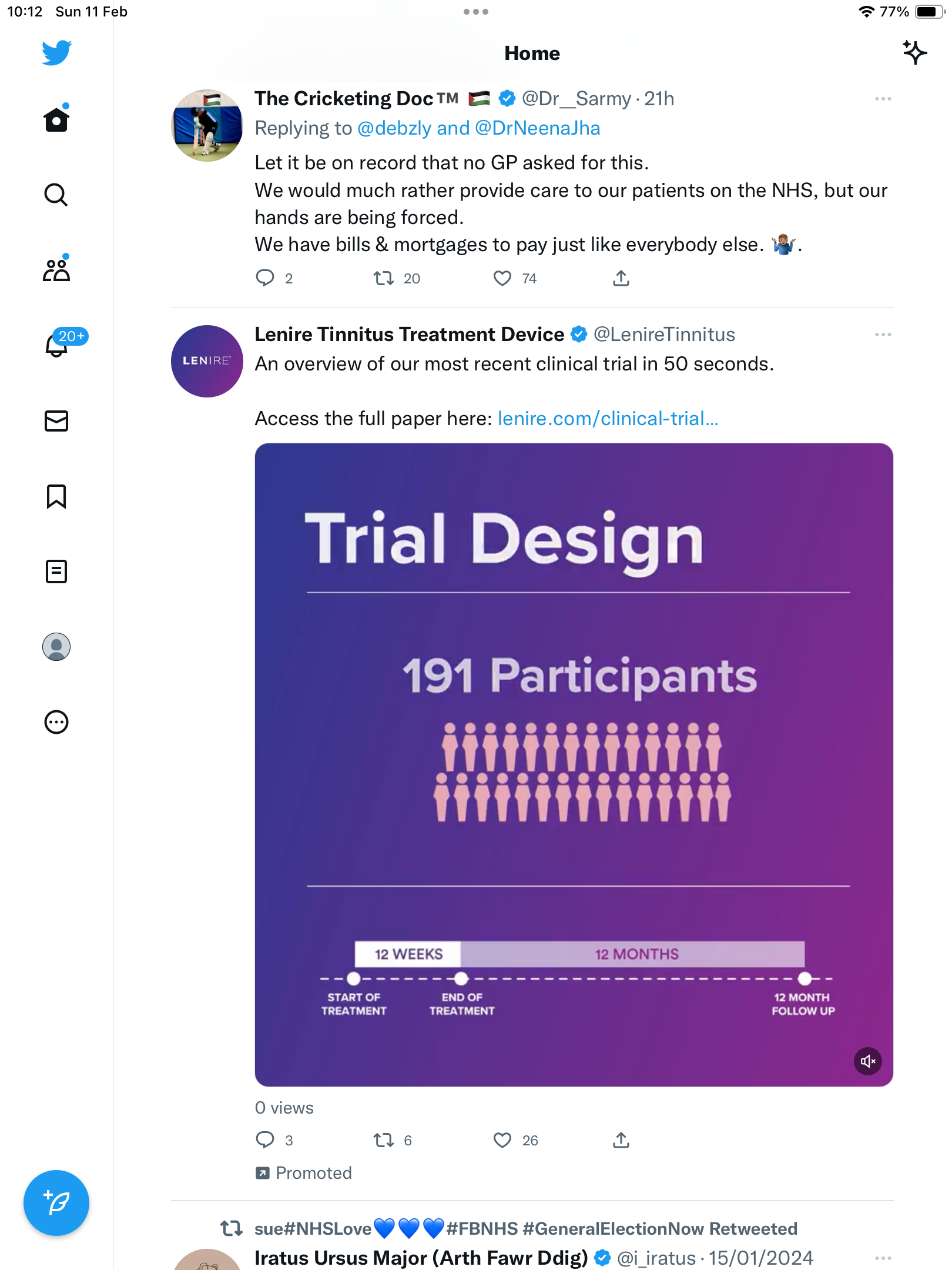Viewport: 952px width, 1270px height.
Task: Tap the compose new tweet button
Action: 56,1203
